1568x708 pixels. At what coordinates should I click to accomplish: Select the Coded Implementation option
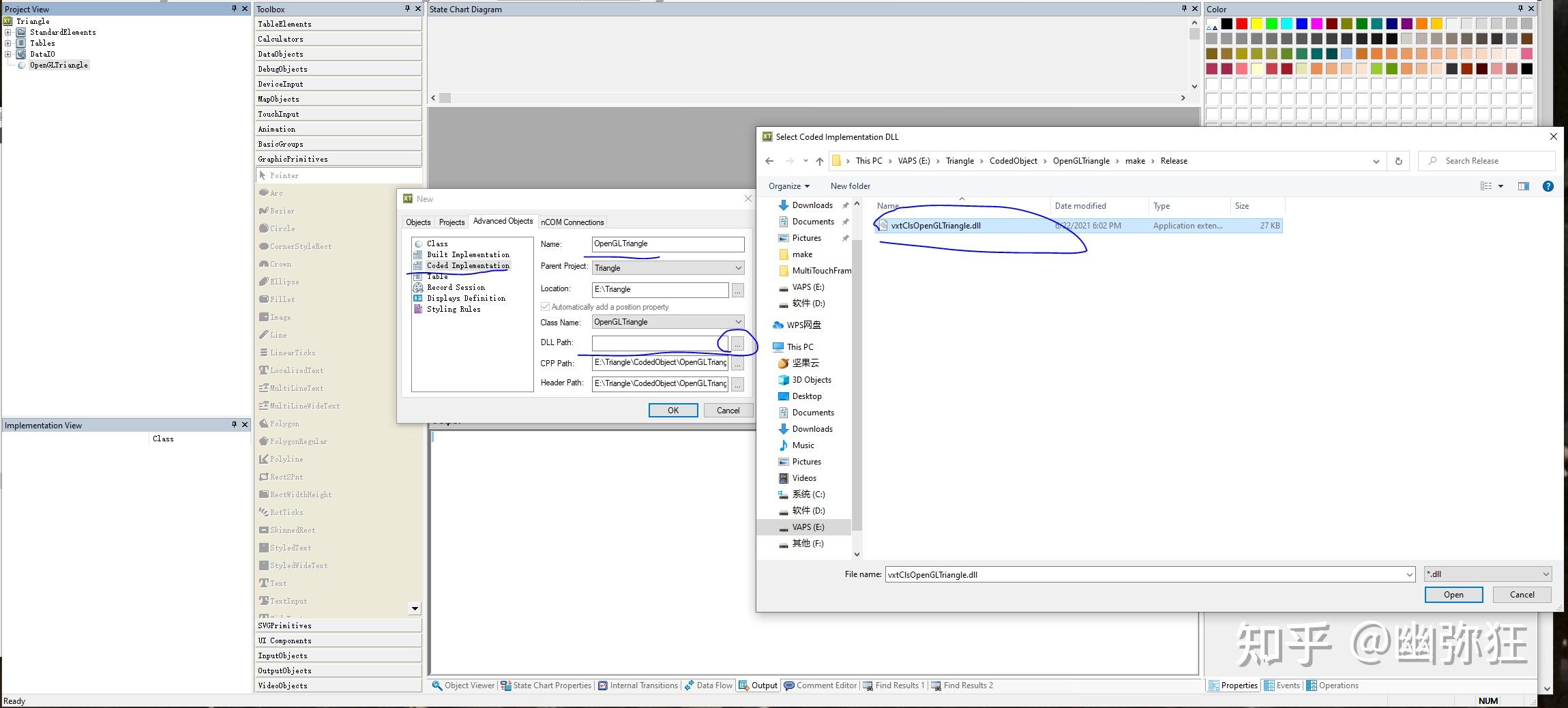[467, 265]
